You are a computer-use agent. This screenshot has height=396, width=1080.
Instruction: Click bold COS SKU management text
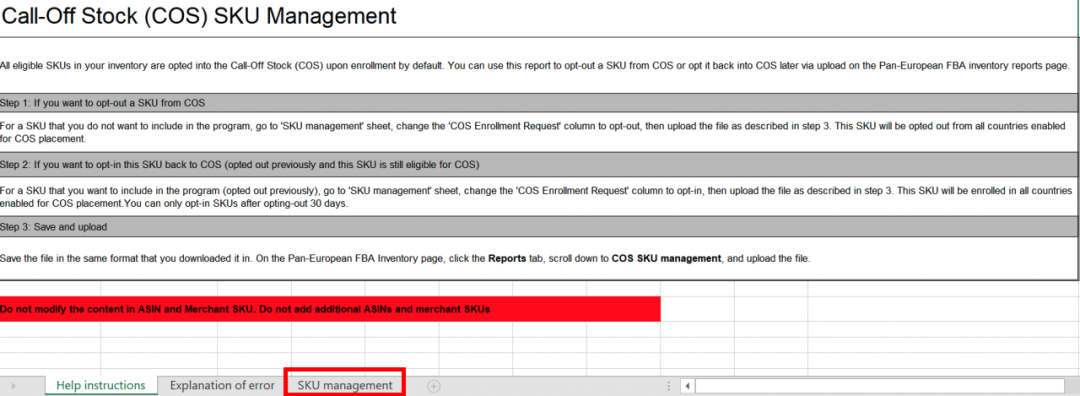click(x=666, y=259)
